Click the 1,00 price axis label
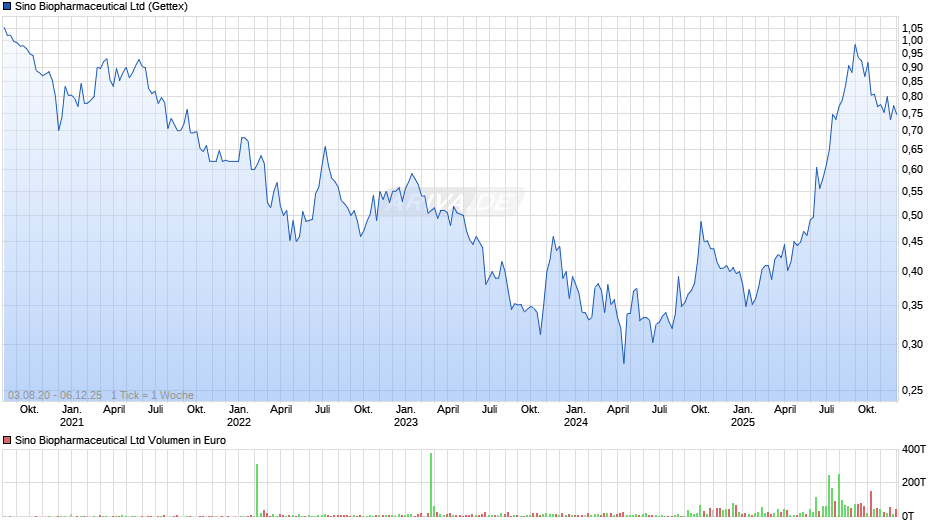This screenshot has height=526, width=940. (x=912, y=40)
